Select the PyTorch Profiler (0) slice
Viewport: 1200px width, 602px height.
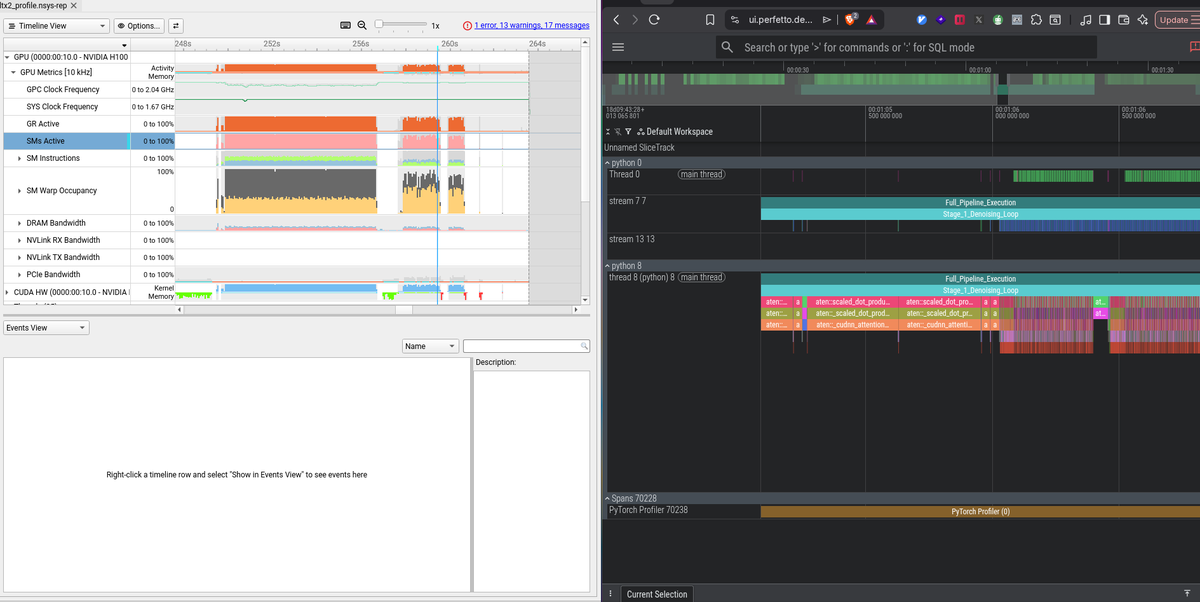[980, 511]
